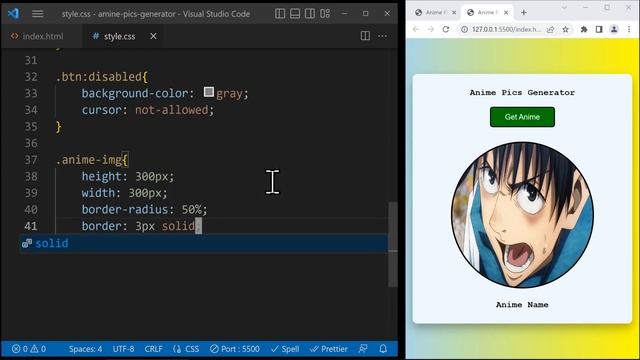Reload the page in Chrome
The width and height of the screenshot is (640, 360).
coord(446,29)
